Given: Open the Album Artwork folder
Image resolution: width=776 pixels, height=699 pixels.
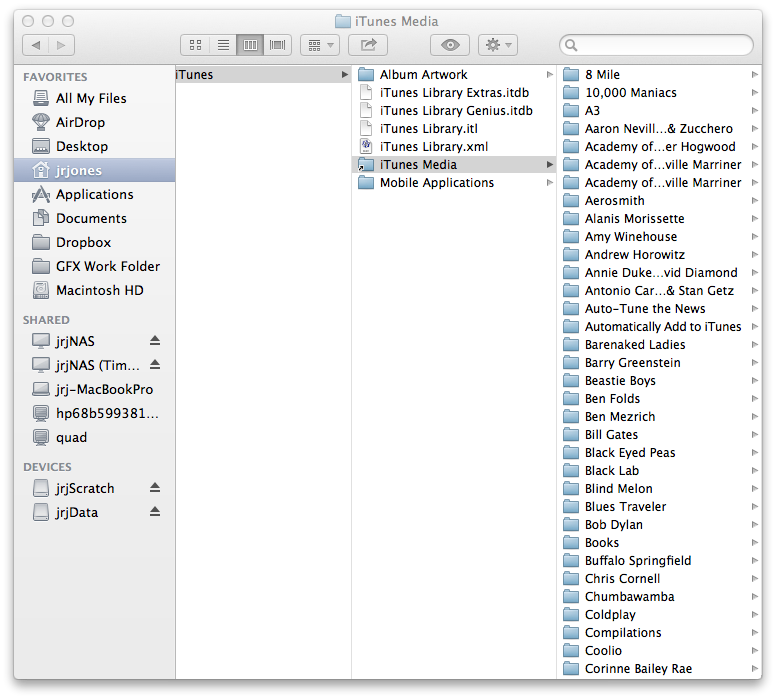Looking at the screenshot, I should (454, 74).
